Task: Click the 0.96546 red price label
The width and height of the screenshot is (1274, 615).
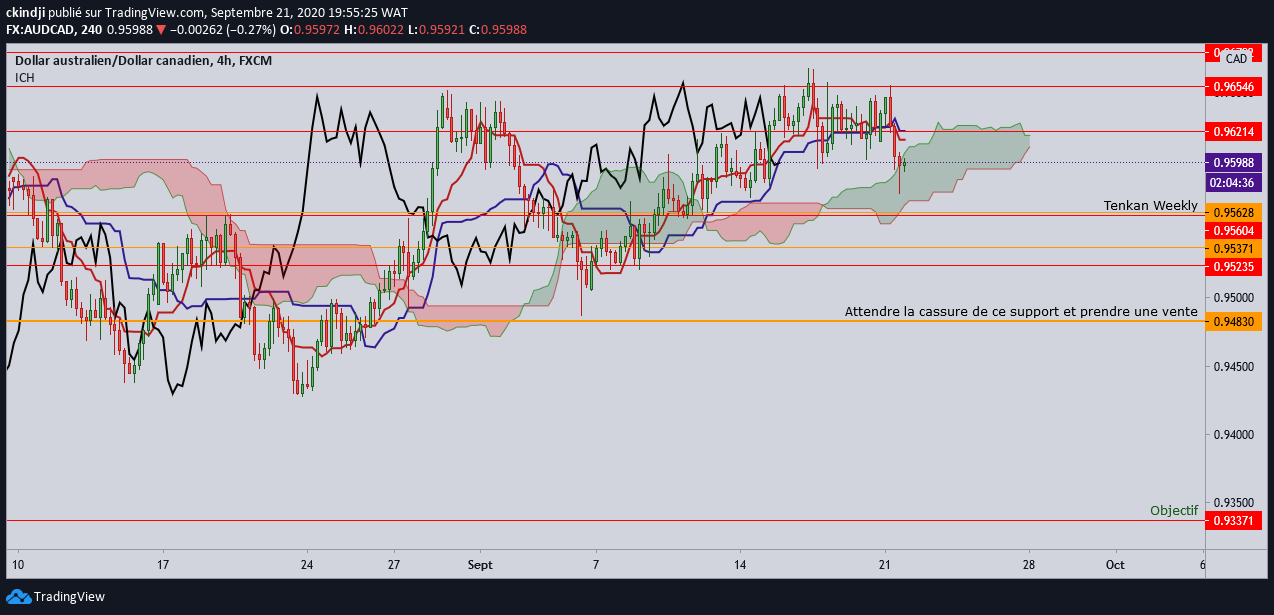Action: pos(1236,87)
